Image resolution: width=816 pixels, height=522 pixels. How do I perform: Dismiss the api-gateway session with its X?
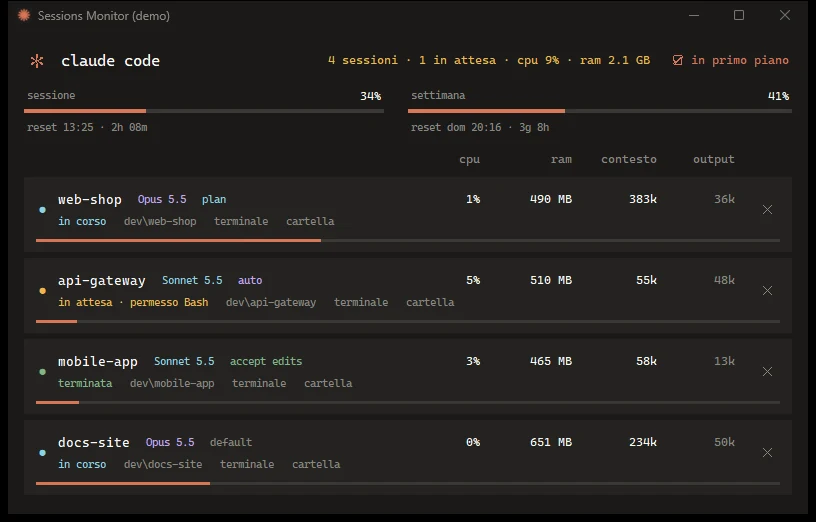(x=767, y=291)
